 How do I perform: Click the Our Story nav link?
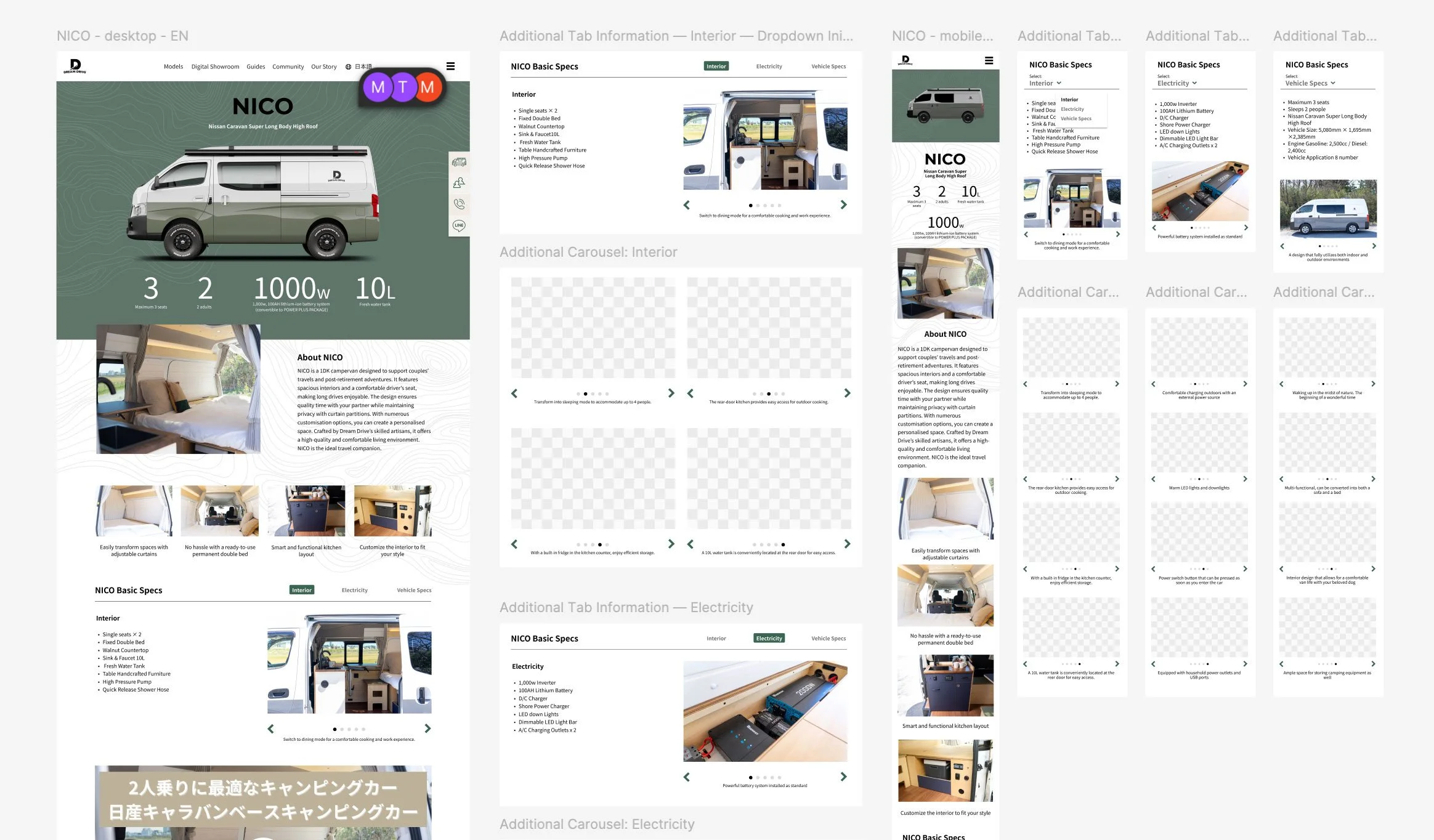point(323,67)
